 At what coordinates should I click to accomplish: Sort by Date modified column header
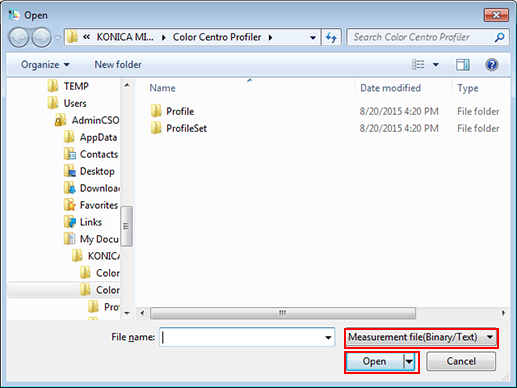point(390,88)
